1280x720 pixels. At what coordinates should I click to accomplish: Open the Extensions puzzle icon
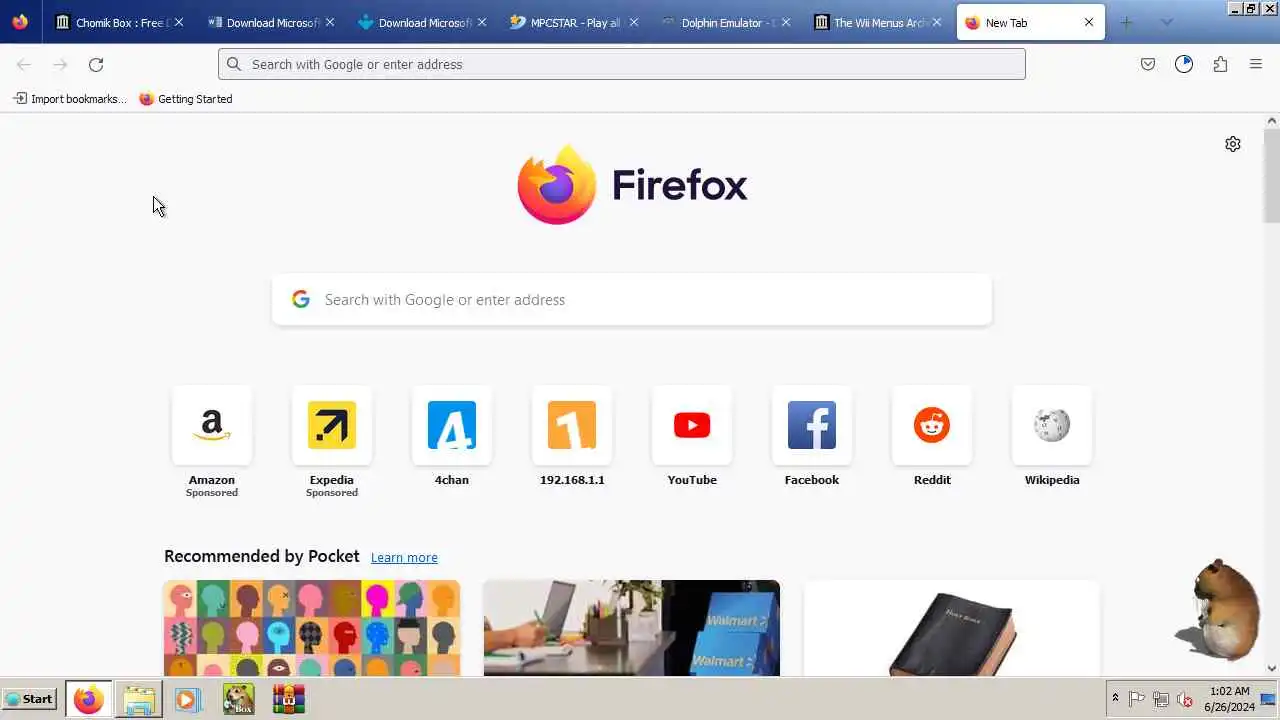pyautogui.click(x=1220, y=64)
